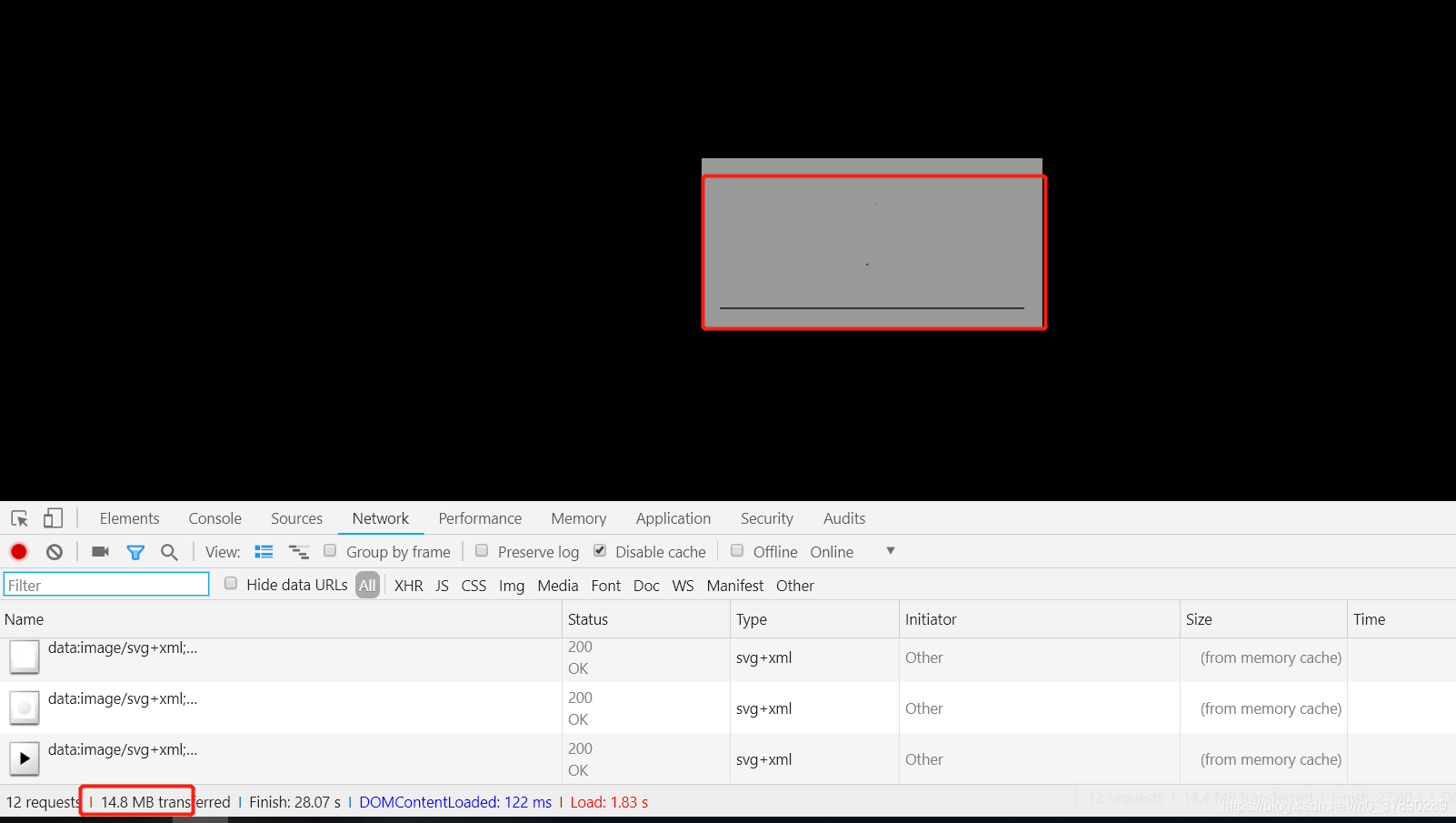This screenshot has height=823, width=1456.
Task: Switch to the Audits tab
Action: (x=844, y=518)
